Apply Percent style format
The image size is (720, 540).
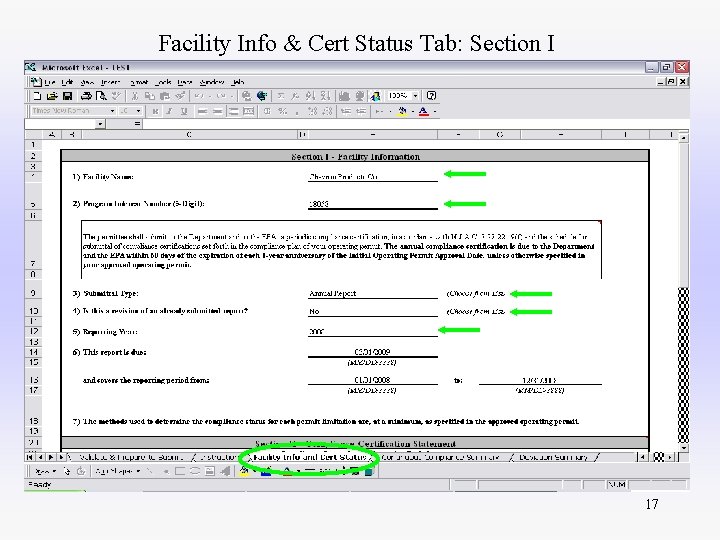click(x=282, y=111)
